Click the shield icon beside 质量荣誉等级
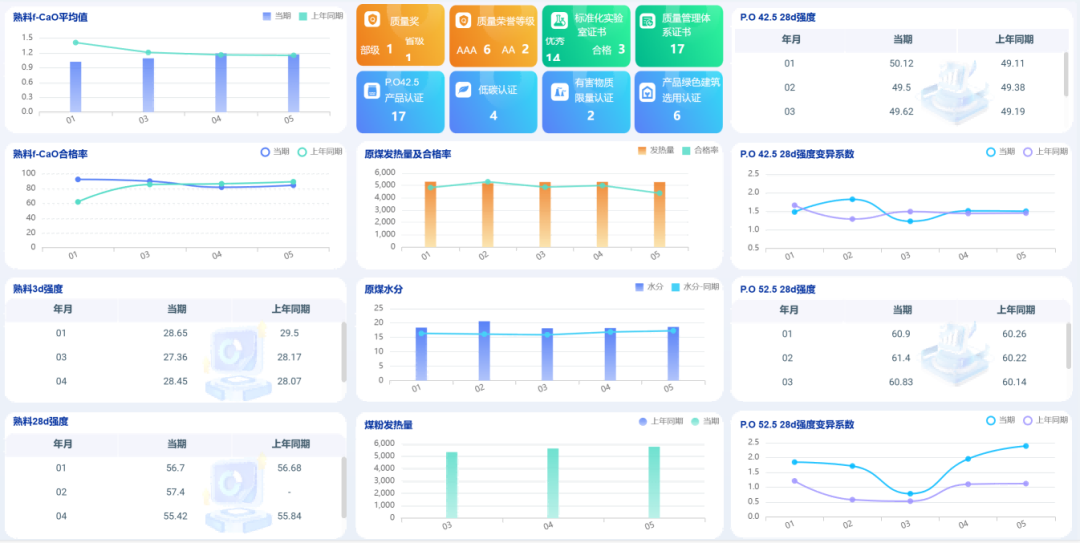Viewport: 1080px width, 543px height. click(x=464, y=20)
